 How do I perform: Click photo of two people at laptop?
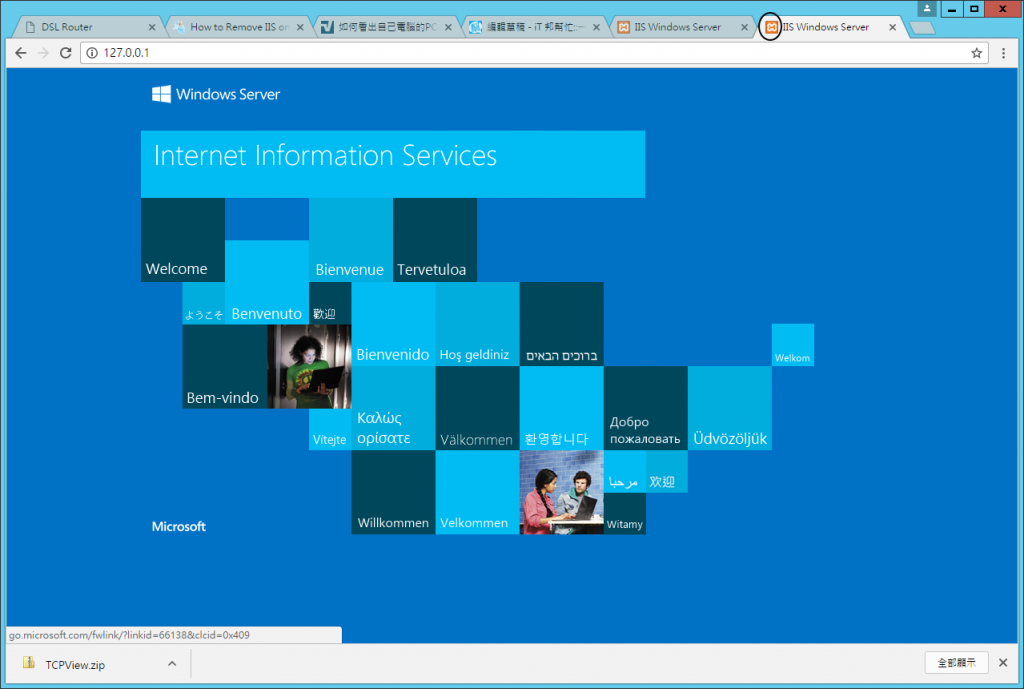[562, 492]
